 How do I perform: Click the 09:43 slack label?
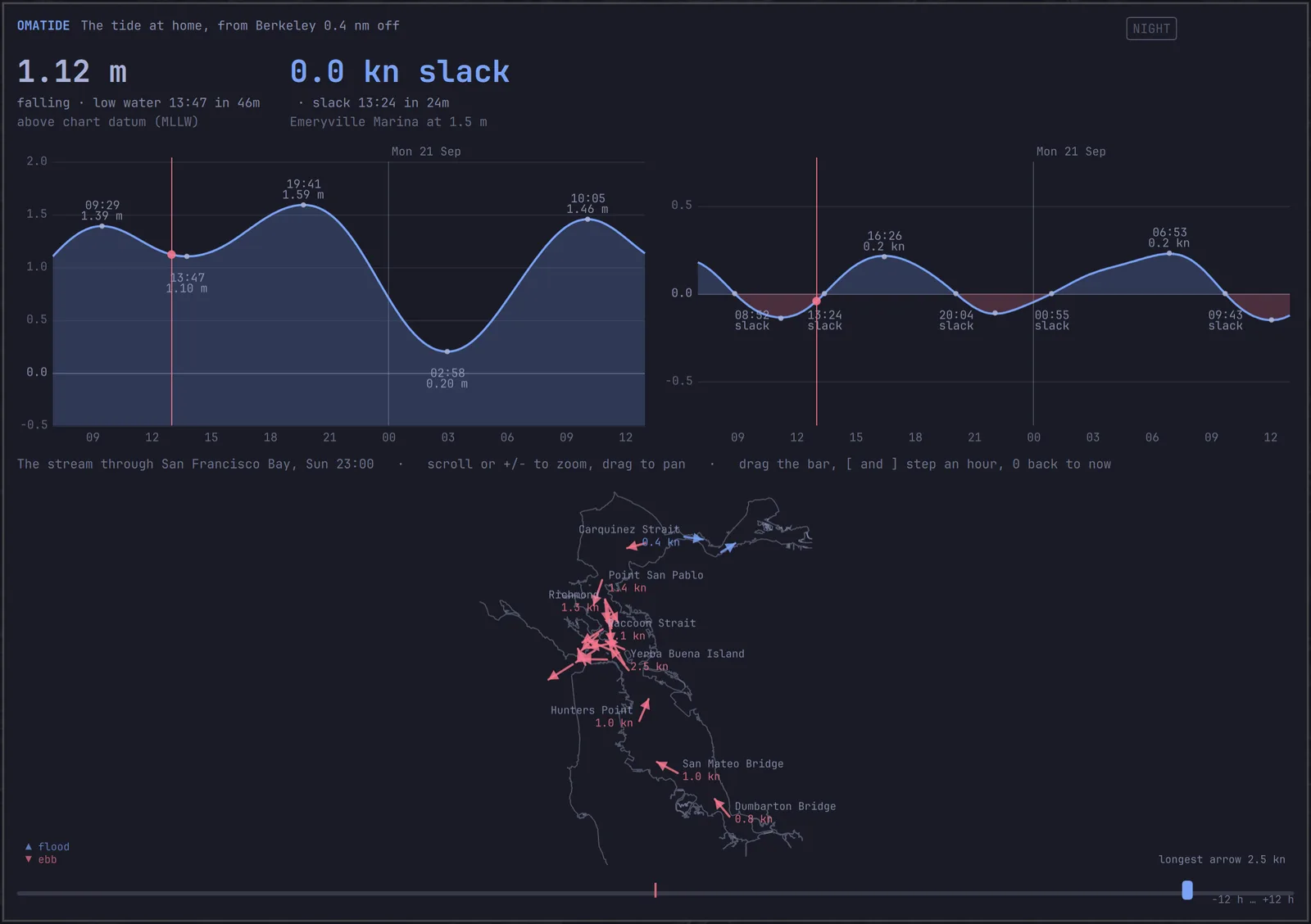pos(1226,320)
